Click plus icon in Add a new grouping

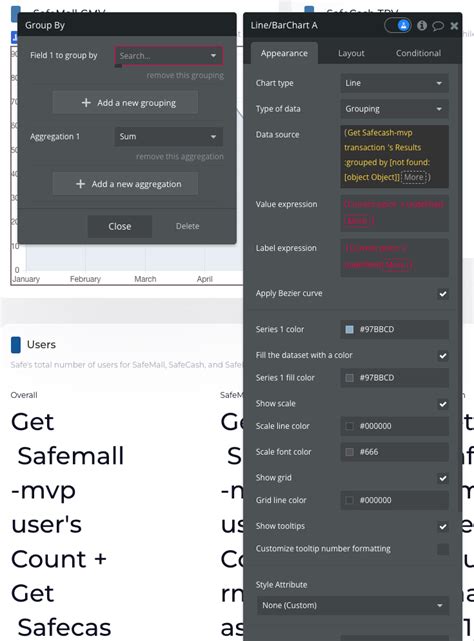pyautogui.click(x=86, y=103)
